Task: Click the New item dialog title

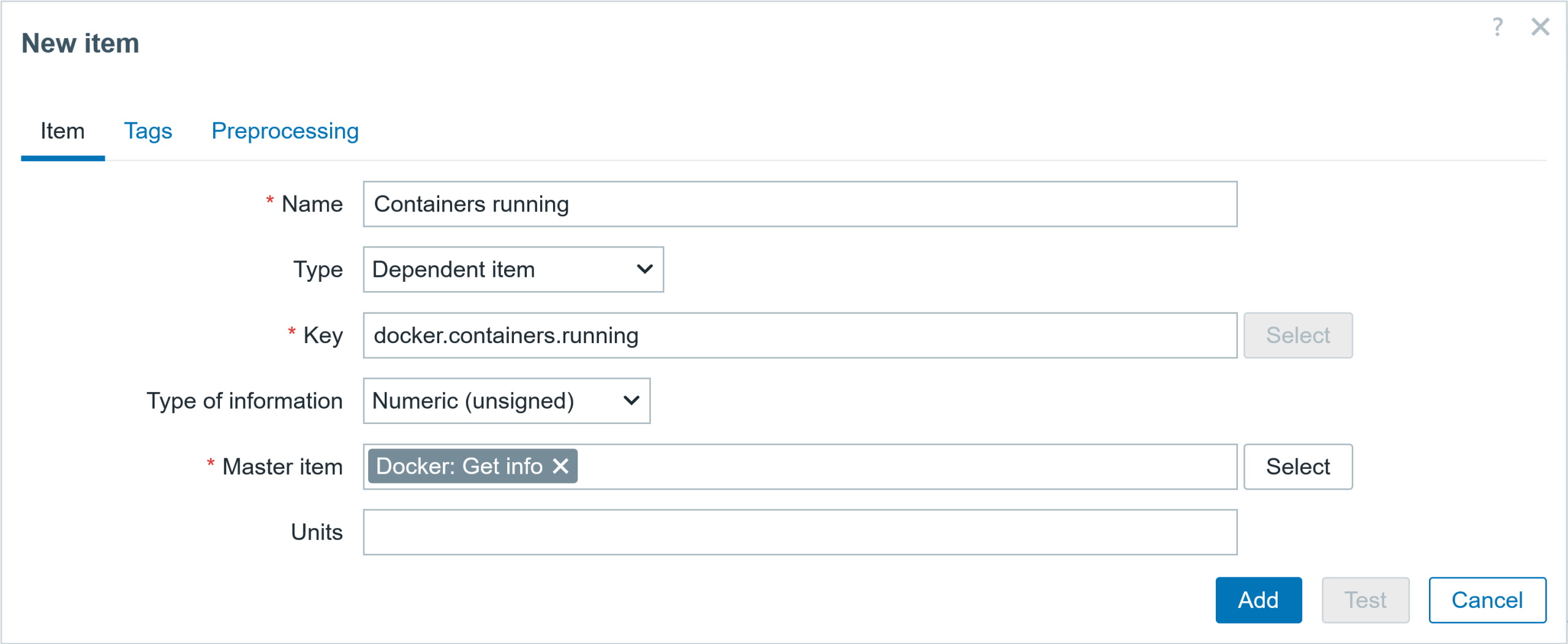Action: (80, 44)
